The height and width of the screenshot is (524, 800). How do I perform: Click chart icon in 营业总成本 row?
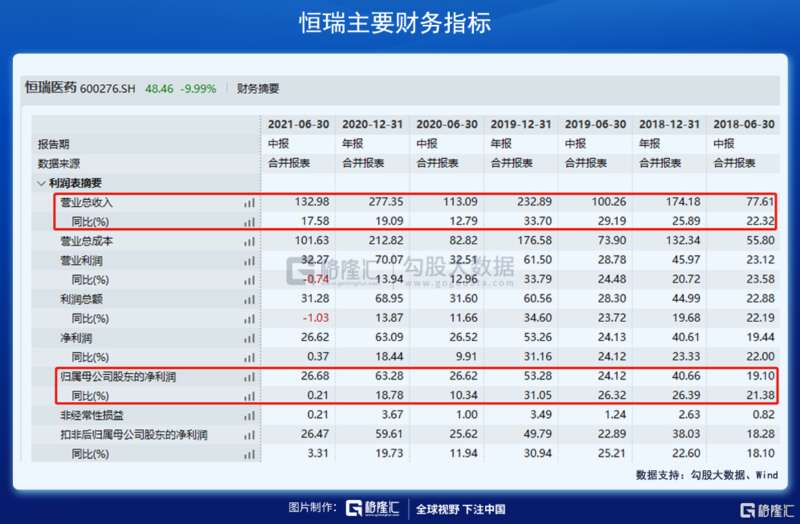tap(247, 241)
